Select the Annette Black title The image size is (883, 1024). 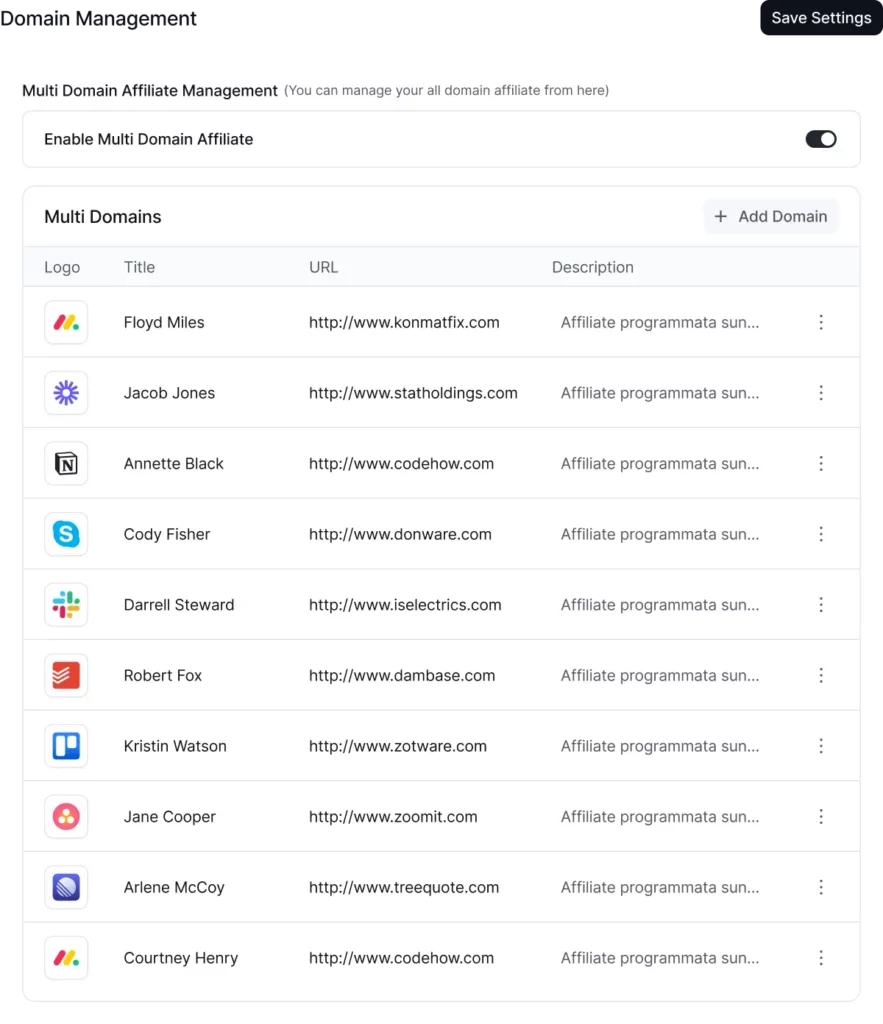pos(174,464)
